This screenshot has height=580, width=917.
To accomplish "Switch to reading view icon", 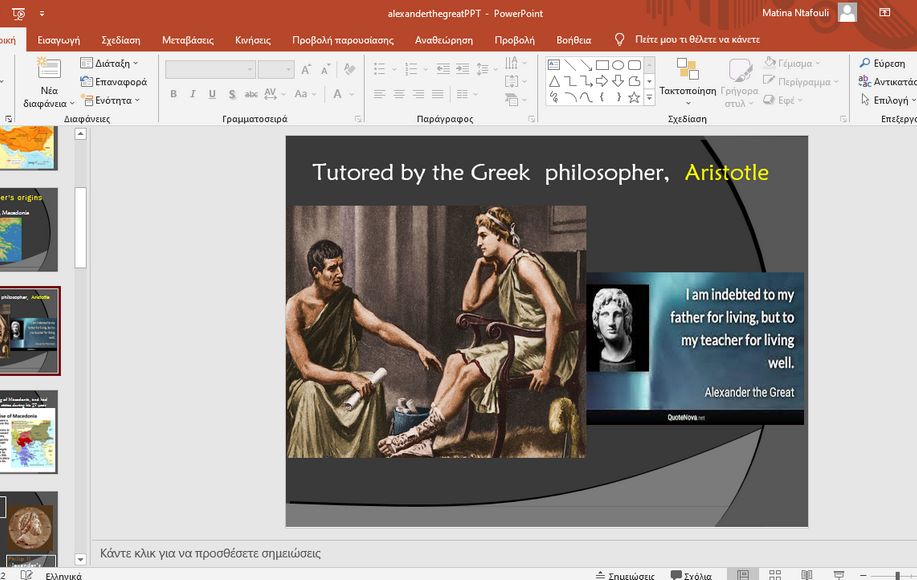I will pos(806,575).
